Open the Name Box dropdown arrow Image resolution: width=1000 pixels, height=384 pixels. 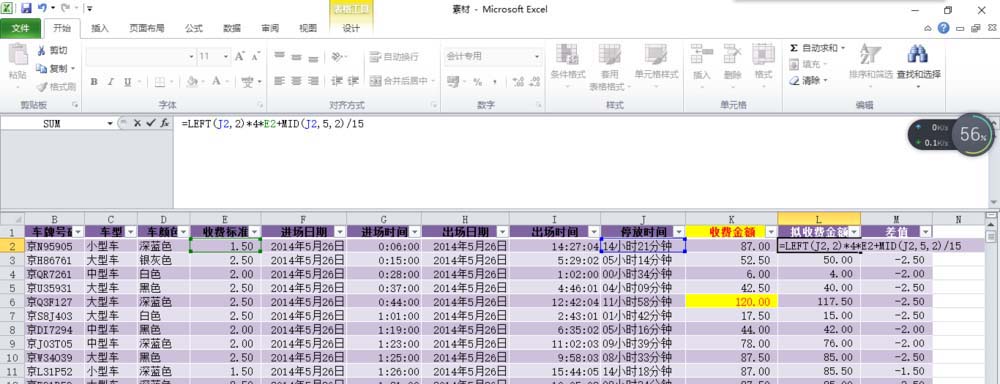pyautogui.click(x=110, y=124)
